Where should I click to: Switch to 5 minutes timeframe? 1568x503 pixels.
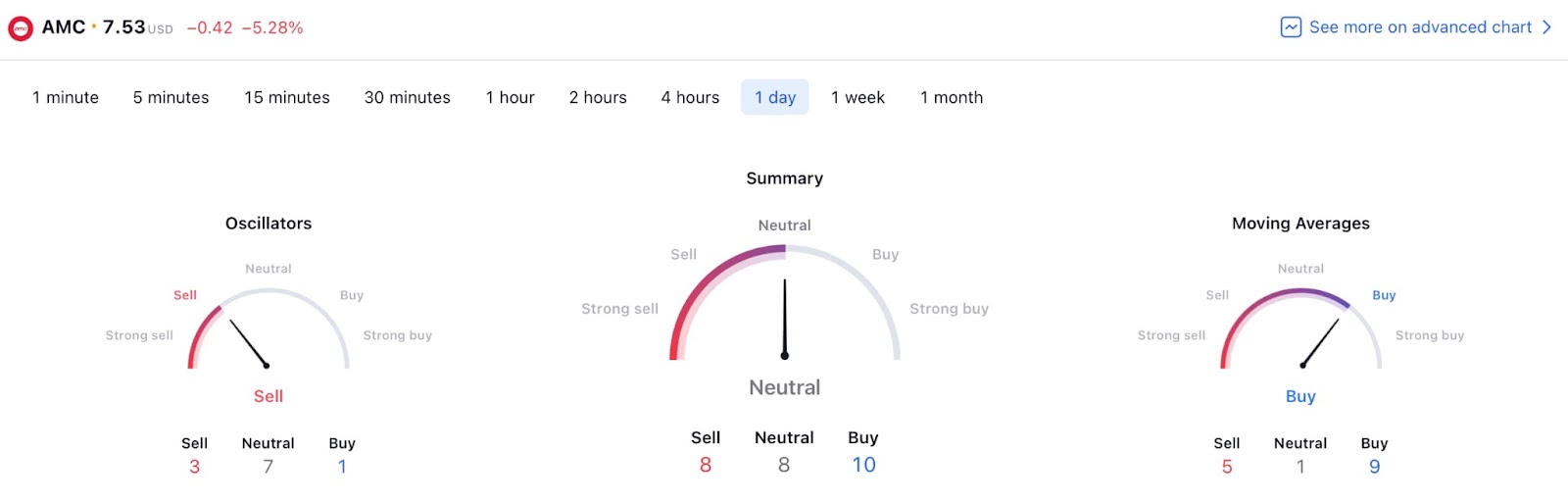click(171, 97)
